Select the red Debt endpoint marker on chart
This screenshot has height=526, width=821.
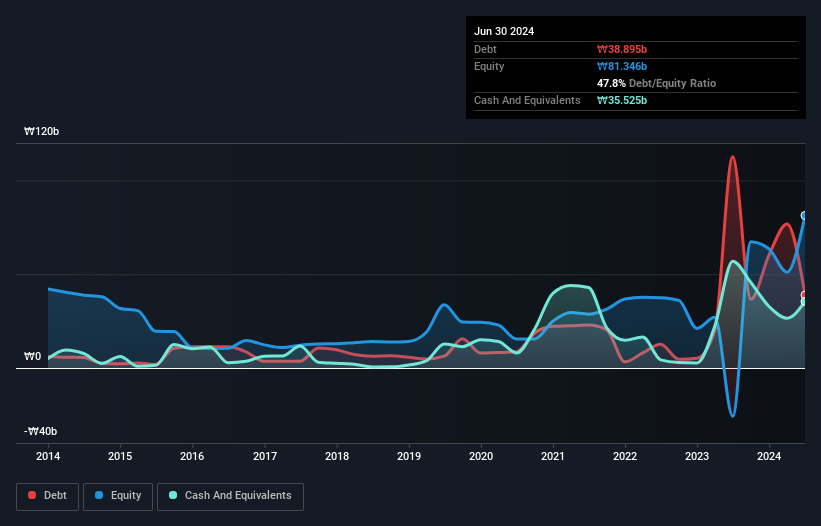804,295
